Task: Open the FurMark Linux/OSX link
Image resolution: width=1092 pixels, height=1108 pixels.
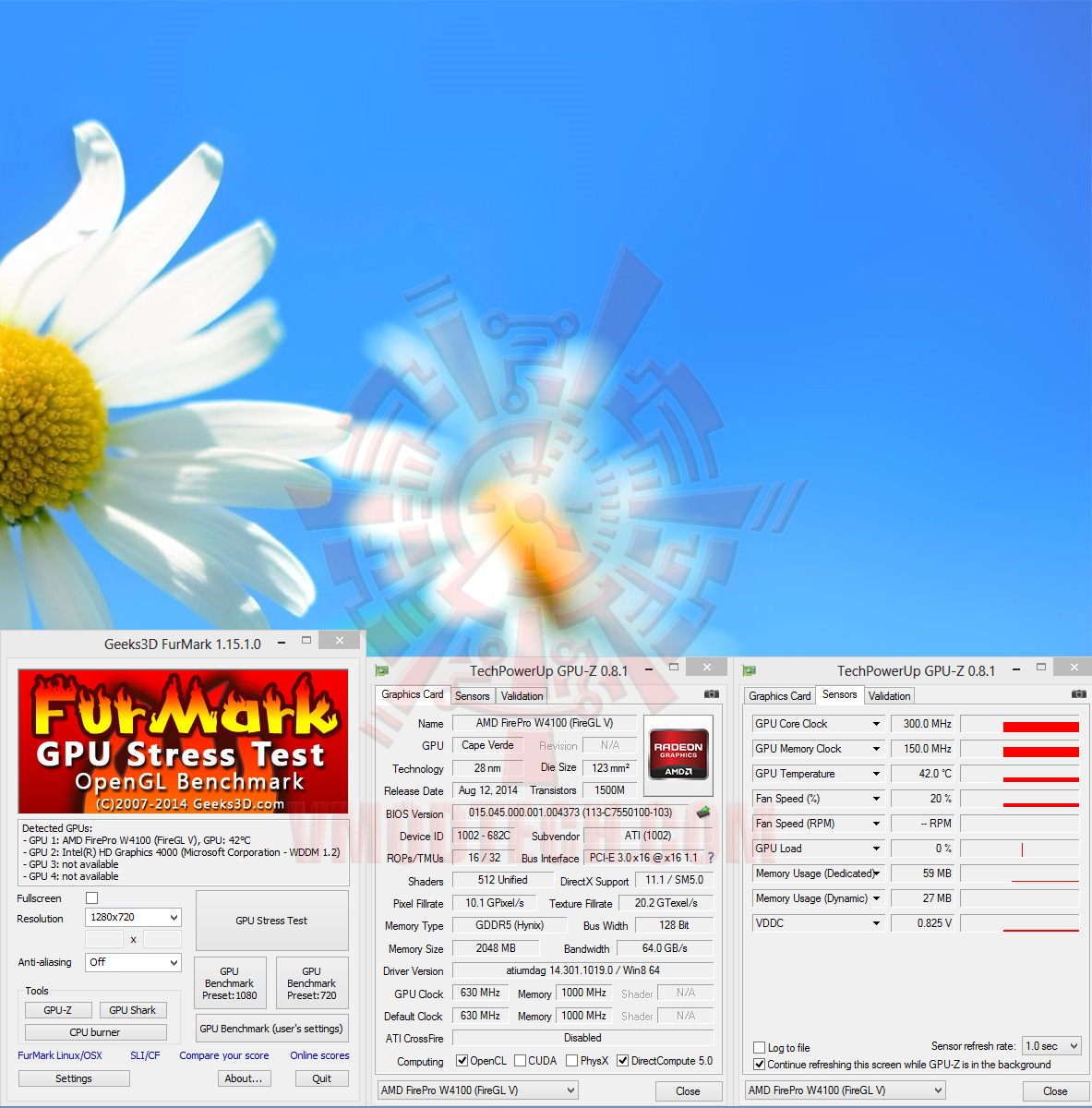Action: click(60, 1055)
